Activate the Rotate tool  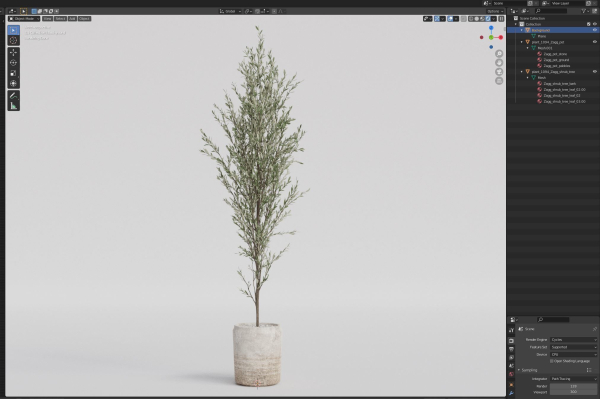[x=13, y=63]
